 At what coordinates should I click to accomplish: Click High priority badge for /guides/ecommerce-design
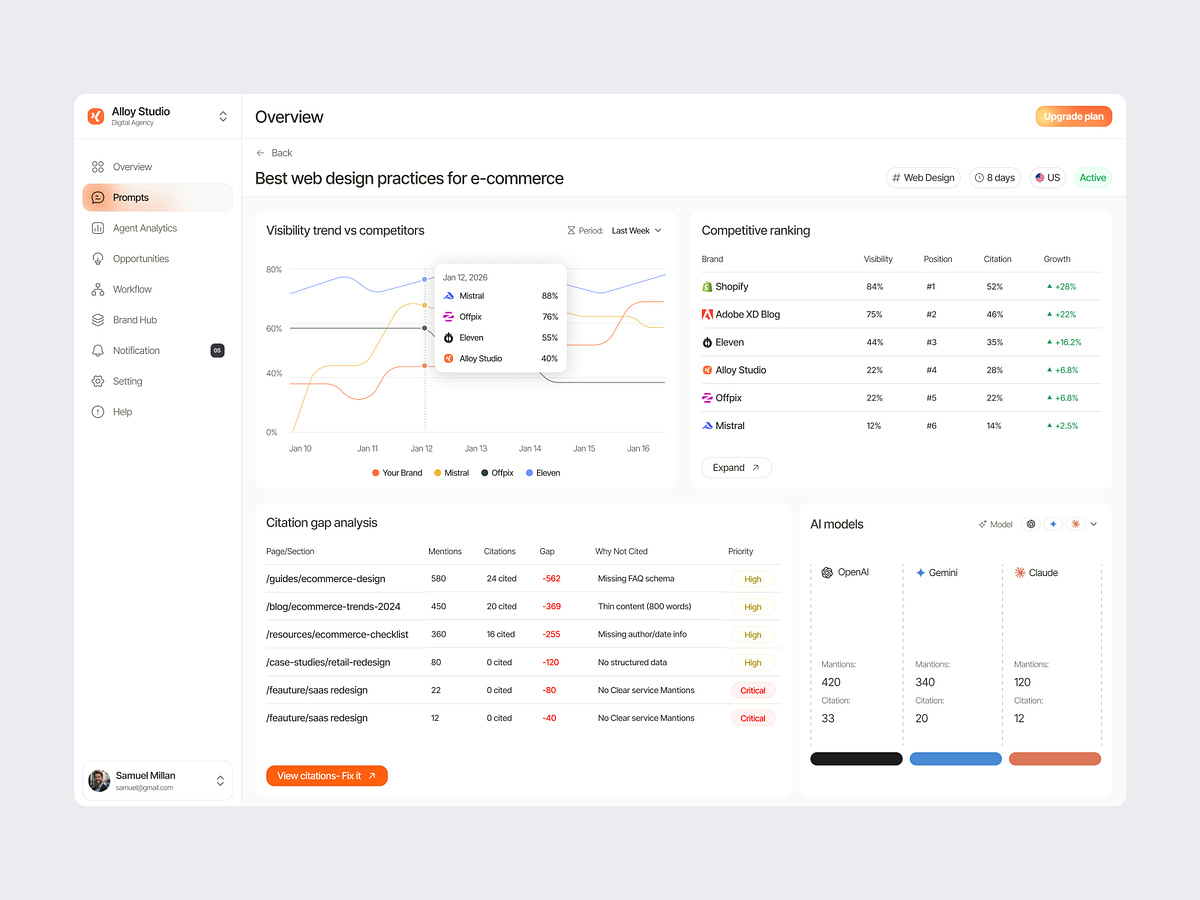pos(753,579)
